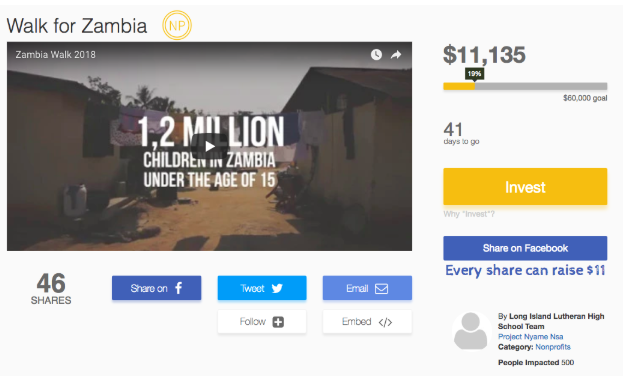627x377 pixels.
Task: Click the large Share on Facebook button
Action: [525, 248]
